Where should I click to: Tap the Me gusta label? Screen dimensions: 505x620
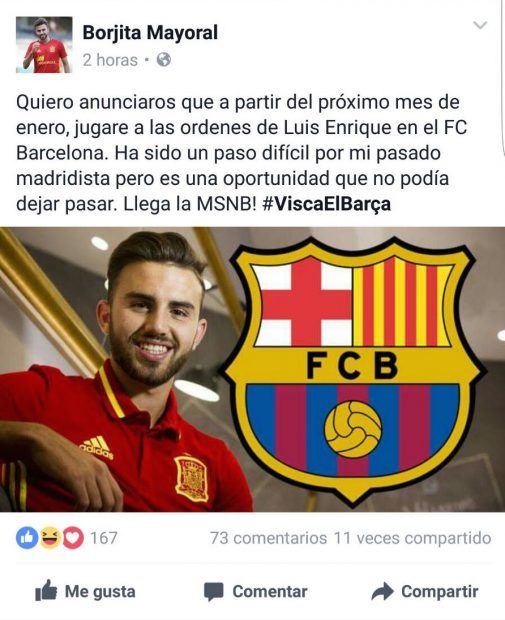tap(100, 592)
